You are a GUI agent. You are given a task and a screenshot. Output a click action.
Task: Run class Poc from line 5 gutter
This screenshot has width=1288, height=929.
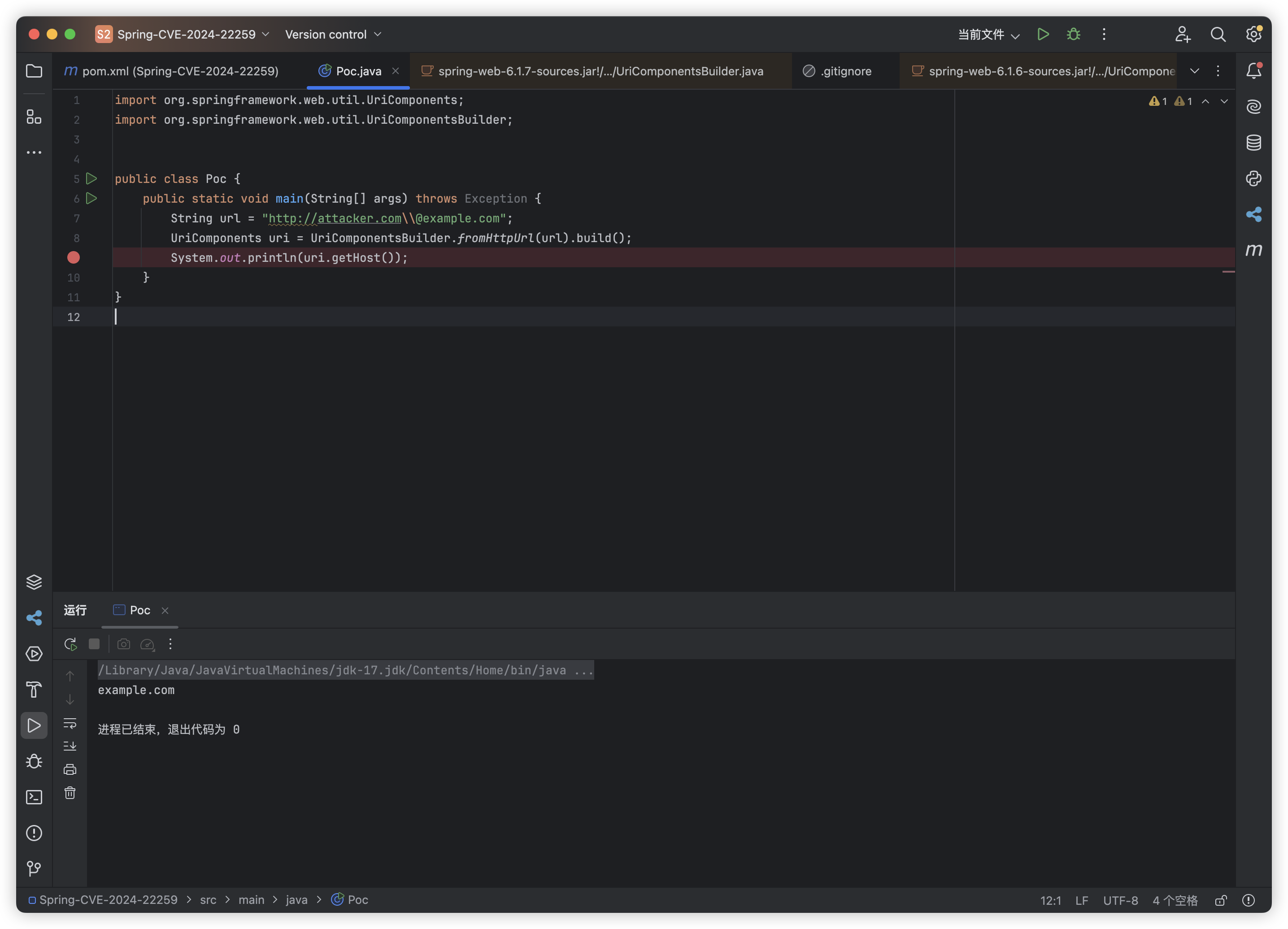91,178
